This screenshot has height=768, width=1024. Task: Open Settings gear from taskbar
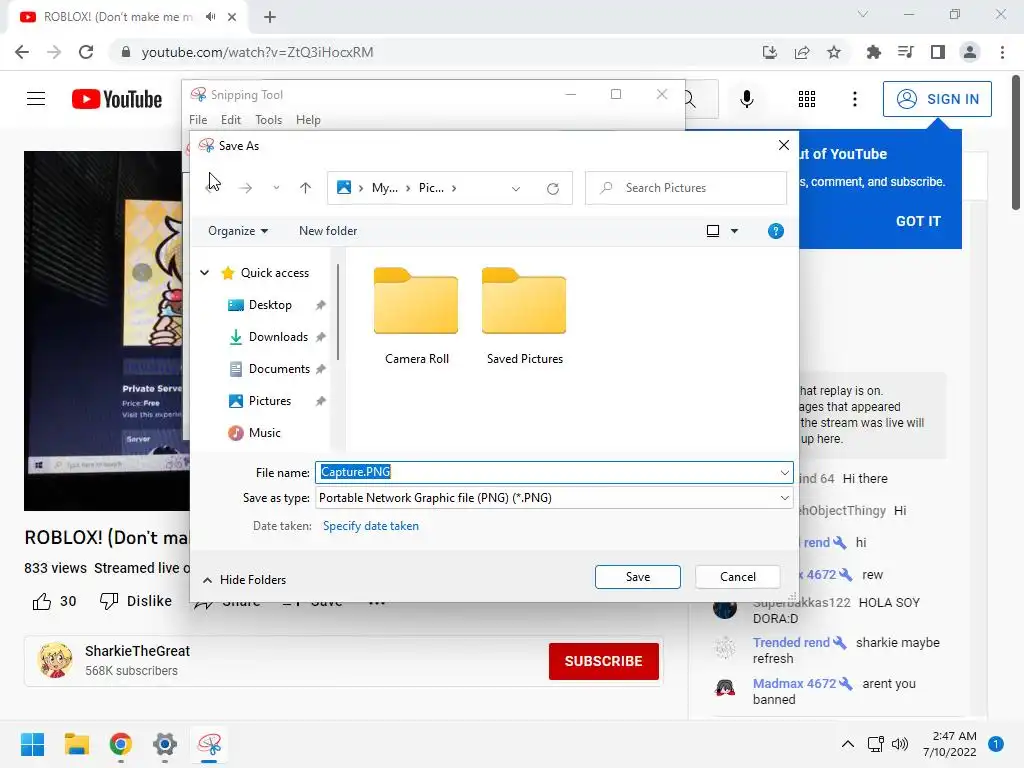tap(165, 744)
